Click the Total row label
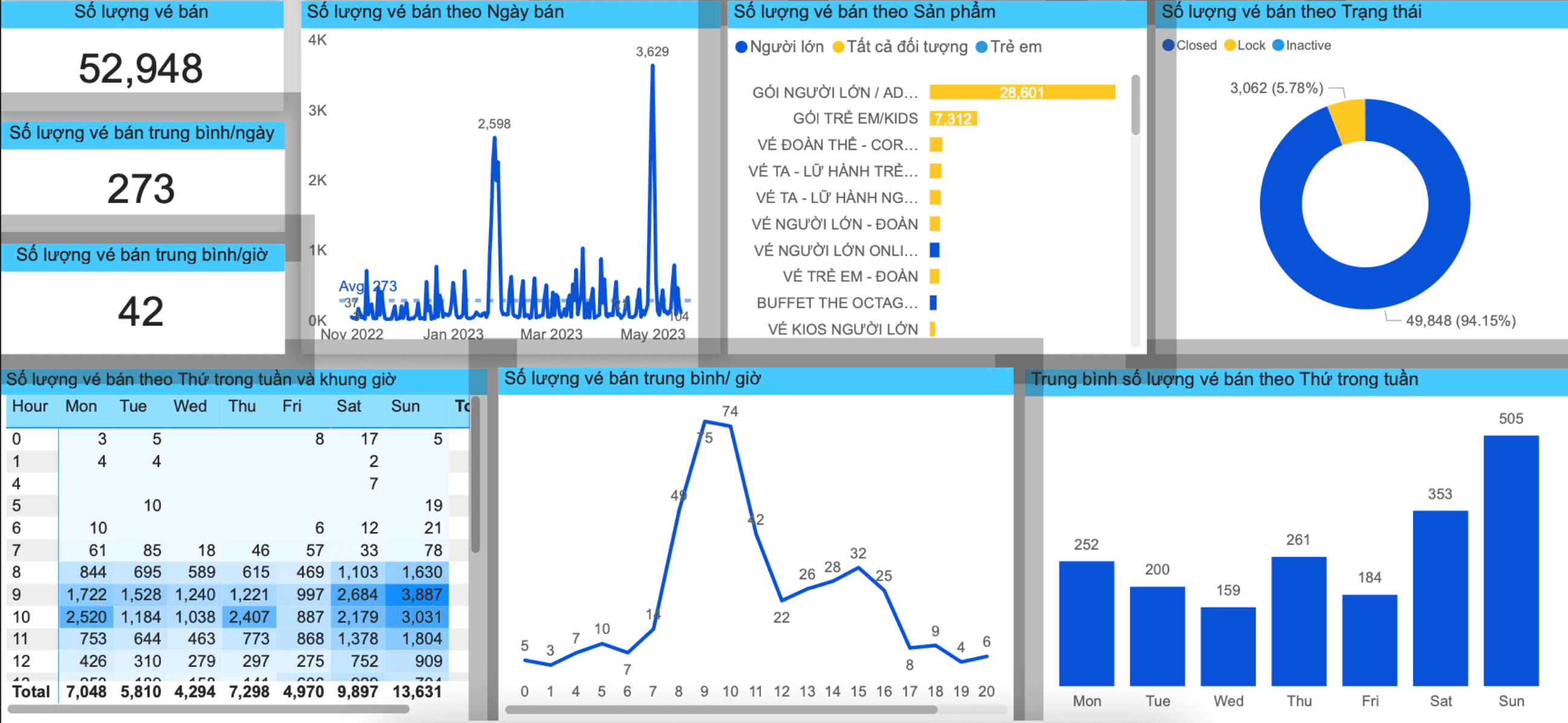1568x723 pixels. coord(31,692)
